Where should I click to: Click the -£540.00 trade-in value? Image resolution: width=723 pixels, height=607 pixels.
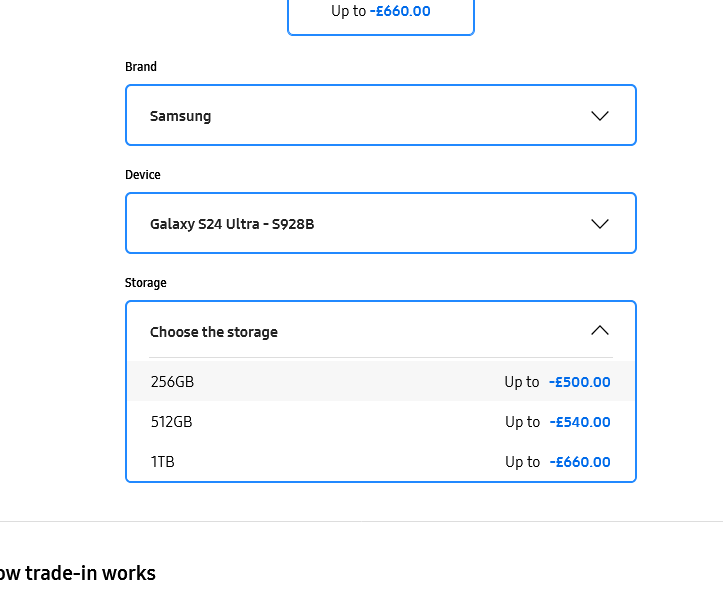[x=580, y=422]
